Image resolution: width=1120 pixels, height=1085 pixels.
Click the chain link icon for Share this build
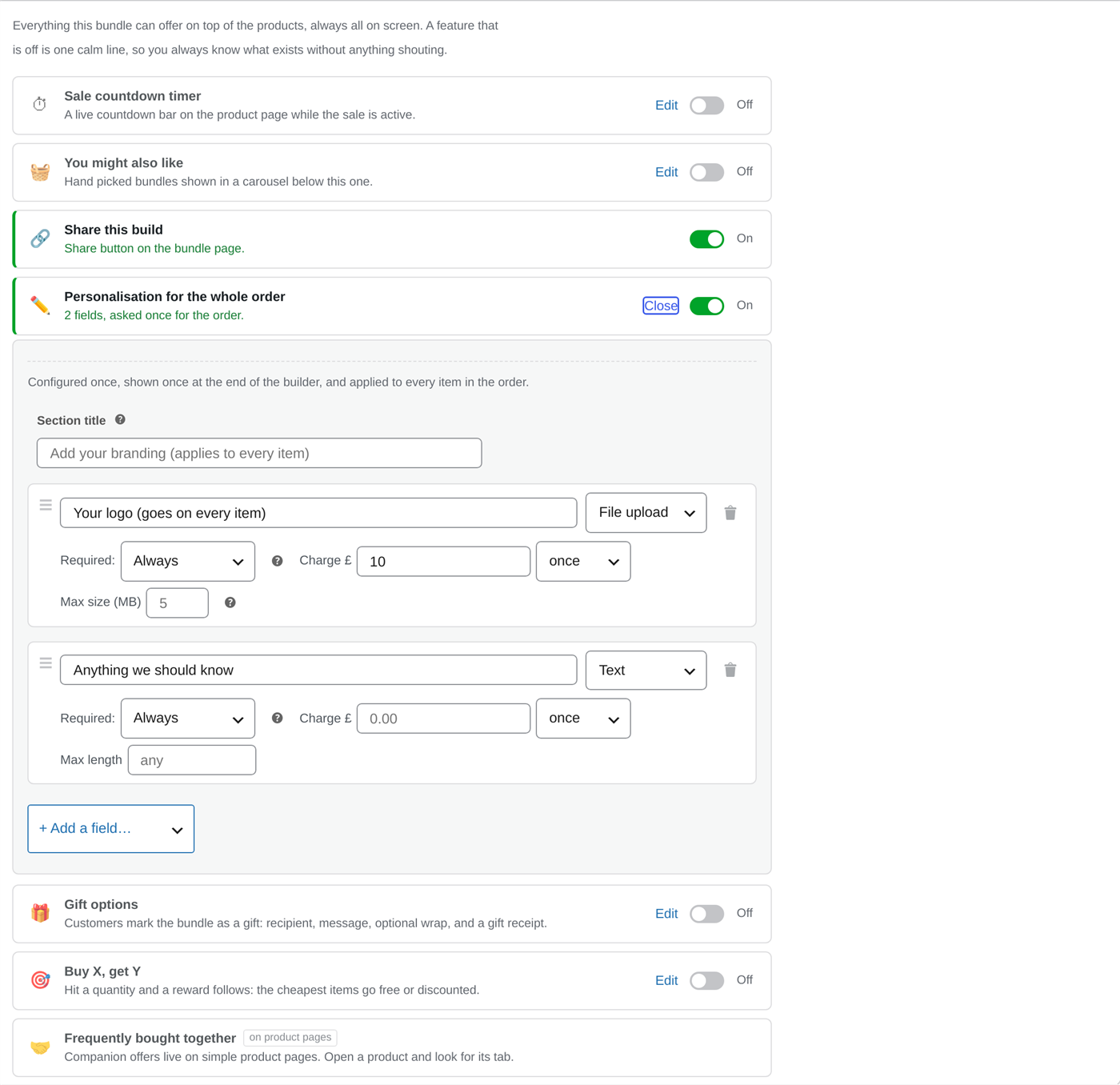[40, 238]
